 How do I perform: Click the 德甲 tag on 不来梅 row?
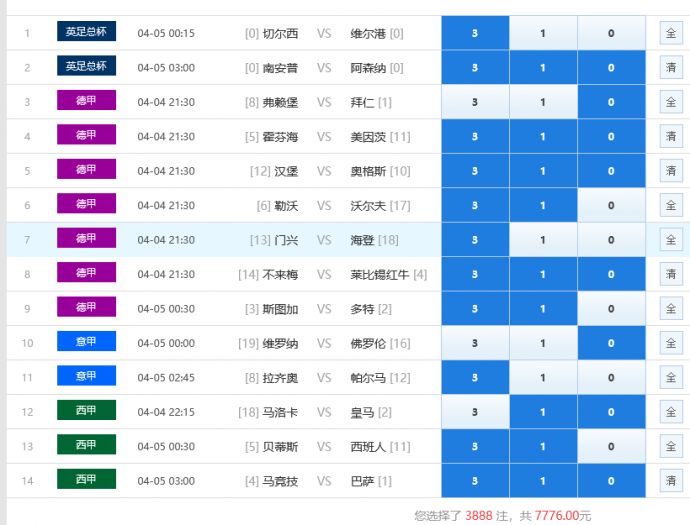pos(86,273)
